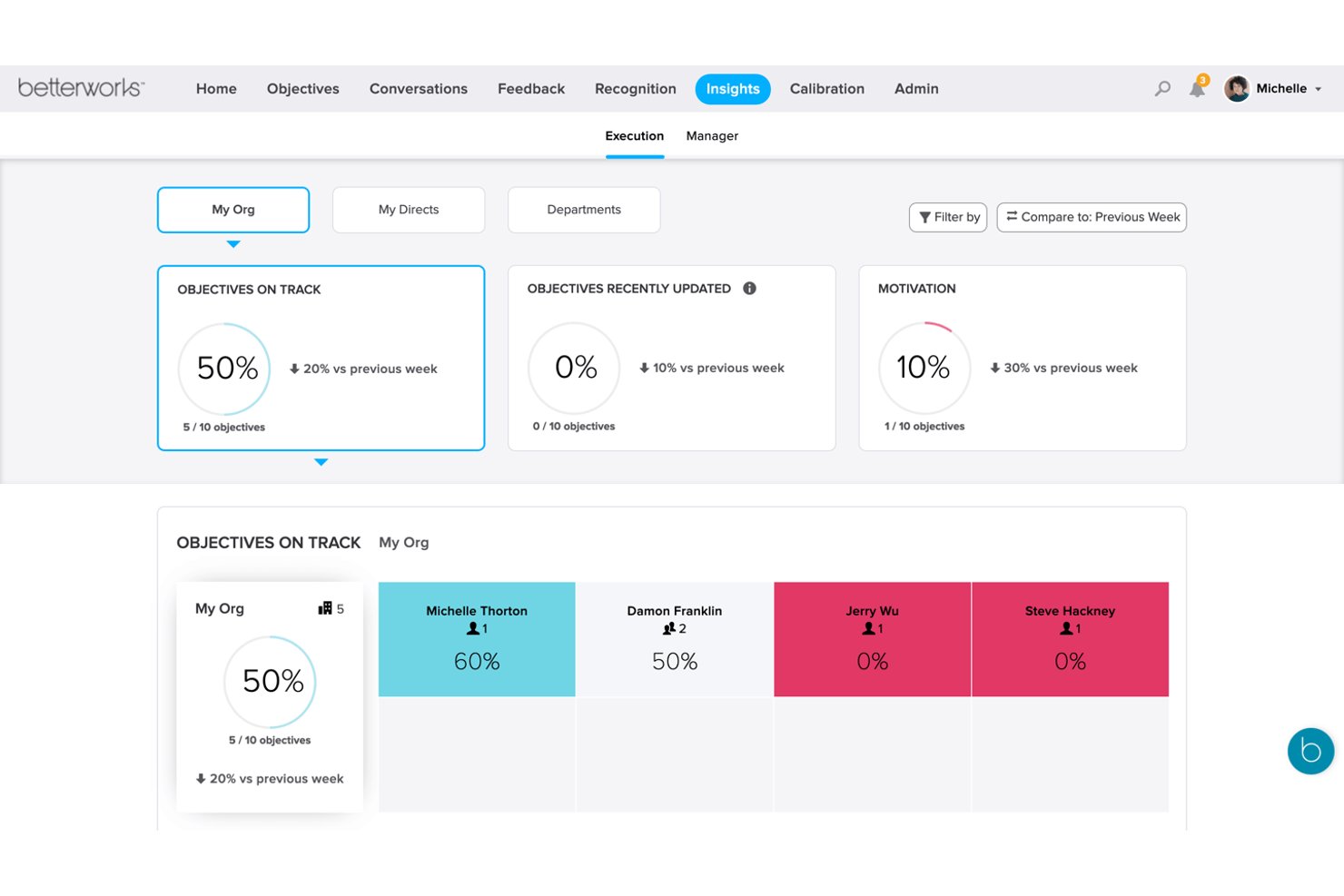The width and height of the screenshot is (1344, 896).
Task: Click the person icon under Michelle Thorton
Action: (x=472, y=628)
